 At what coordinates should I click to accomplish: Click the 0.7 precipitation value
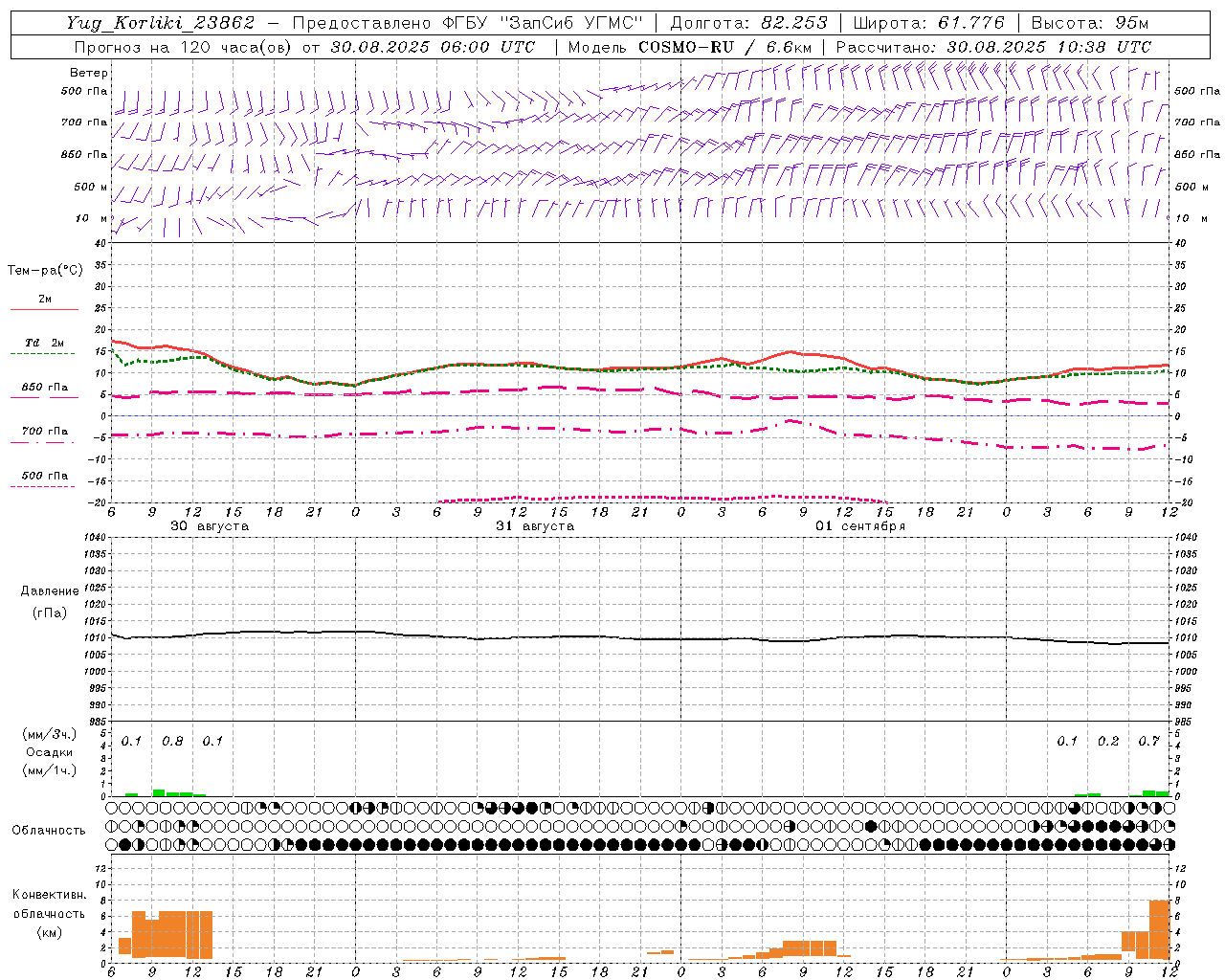point(1148,742)
